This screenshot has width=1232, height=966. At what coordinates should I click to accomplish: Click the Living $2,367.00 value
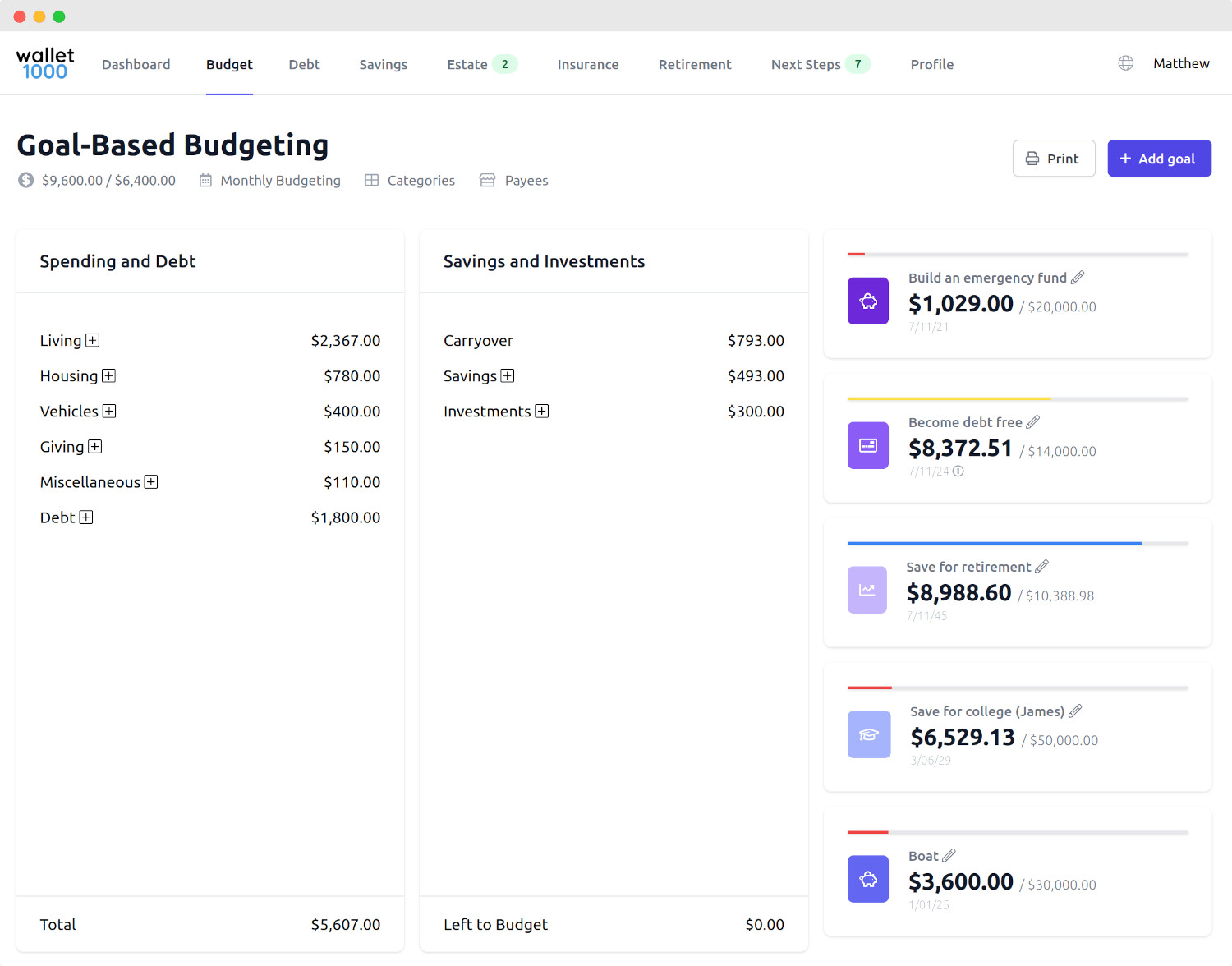[x=346, y=340]
